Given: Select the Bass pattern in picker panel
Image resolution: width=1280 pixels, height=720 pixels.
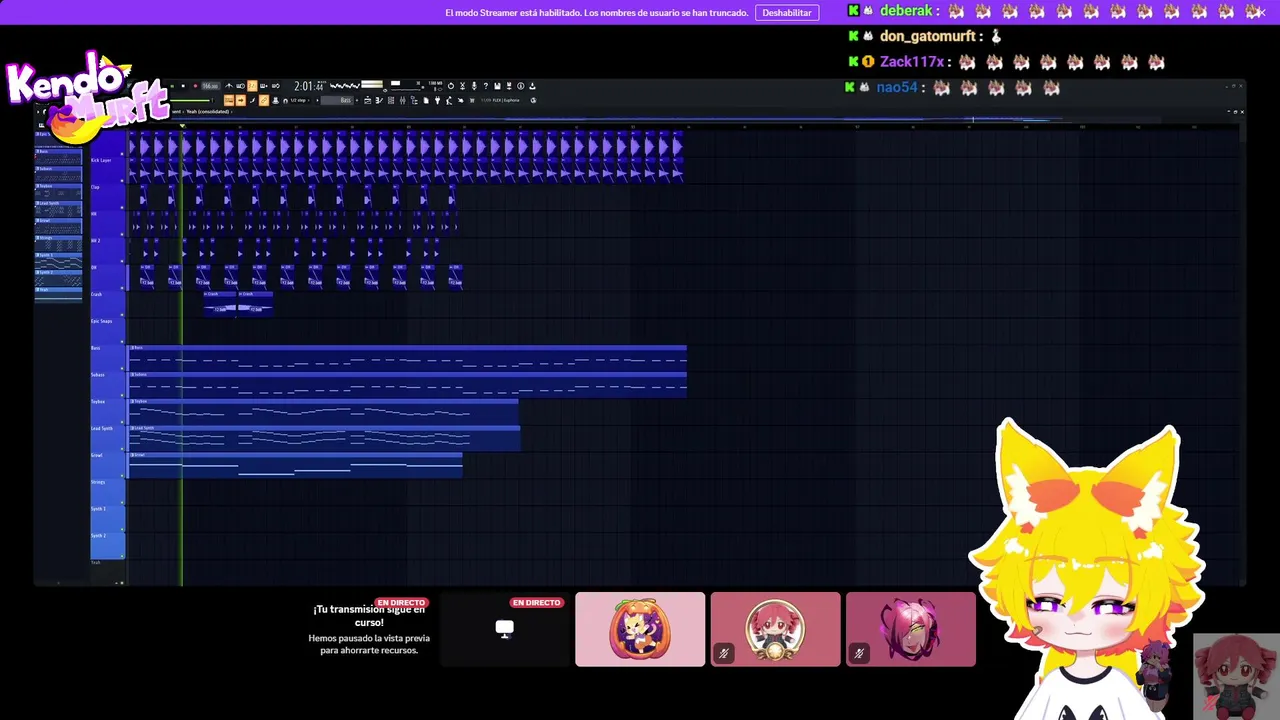Looking at the screenshot, I should tap(58, 157).
